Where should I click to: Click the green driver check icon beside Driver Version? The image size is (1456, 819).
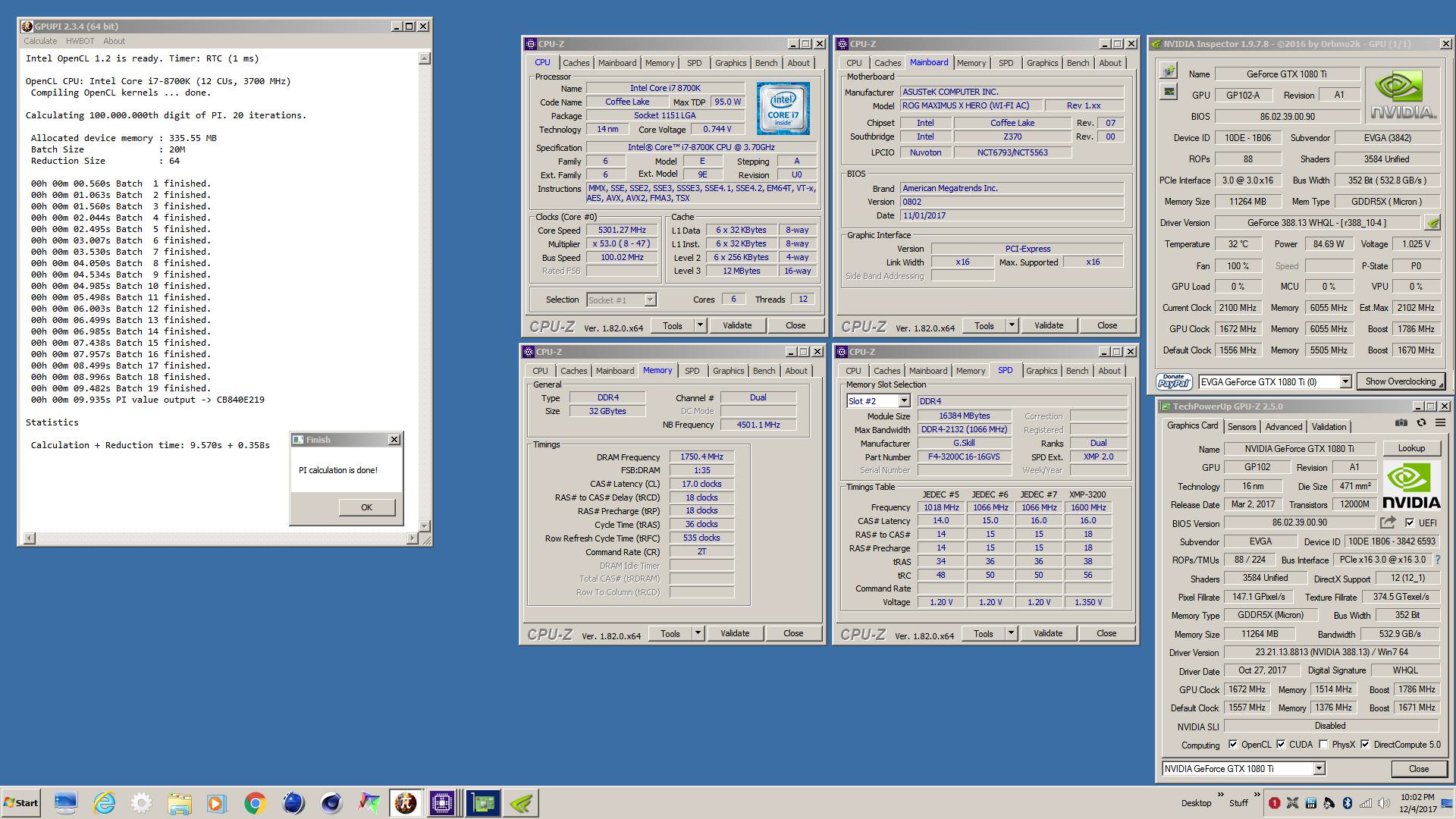1432,223
